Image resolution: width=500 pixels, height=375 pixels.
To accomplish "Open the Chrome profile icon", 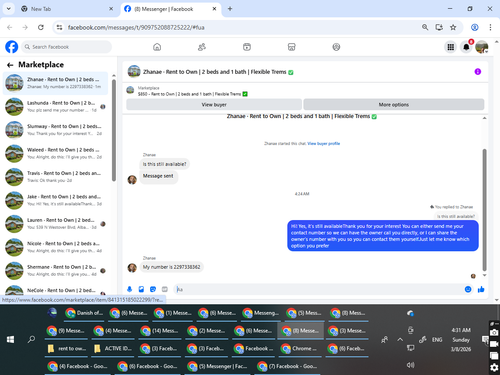I will pyautogui.click(x=475, y=27).
